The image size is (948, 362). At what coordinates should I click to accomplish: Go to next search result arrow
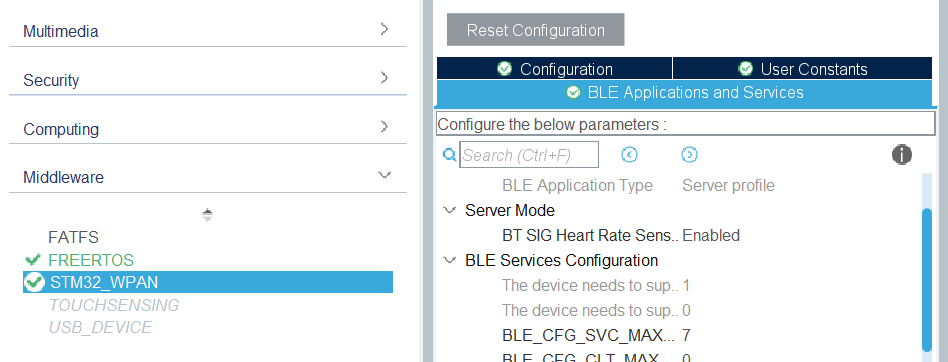click(x=689, y=155)
